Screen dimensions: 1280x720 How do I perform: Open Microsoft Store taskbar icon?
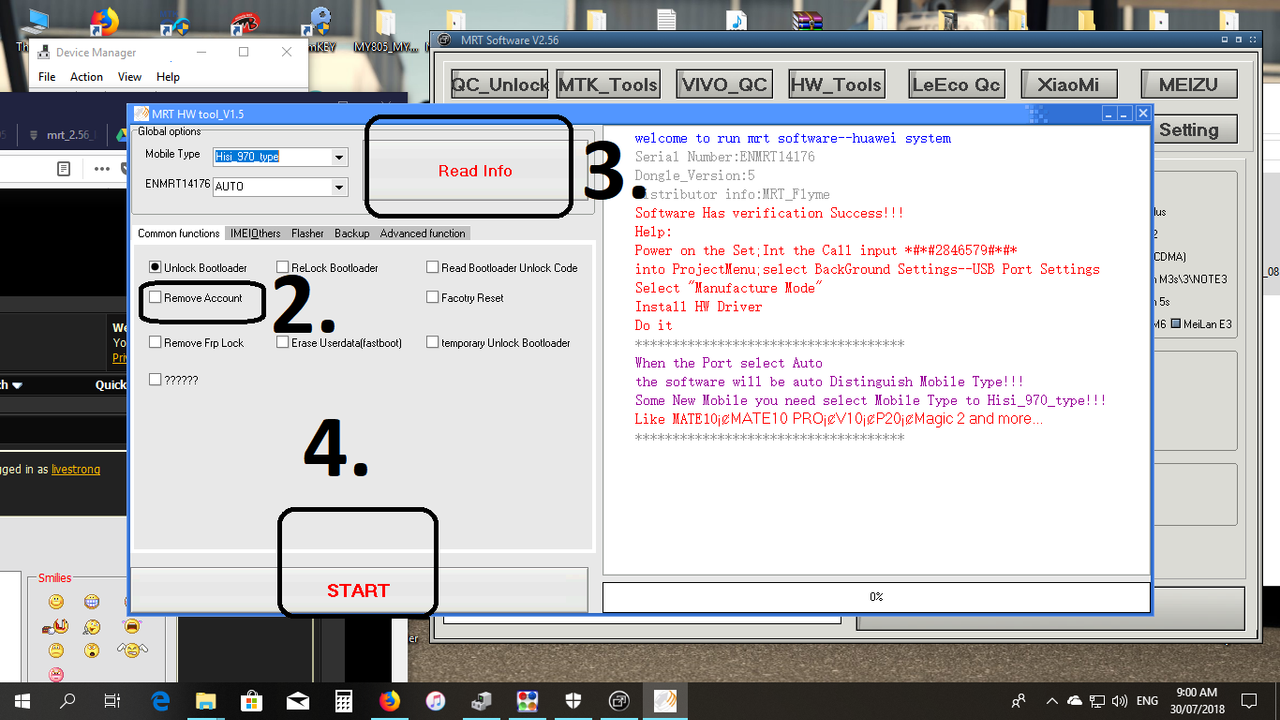point(251,700)
